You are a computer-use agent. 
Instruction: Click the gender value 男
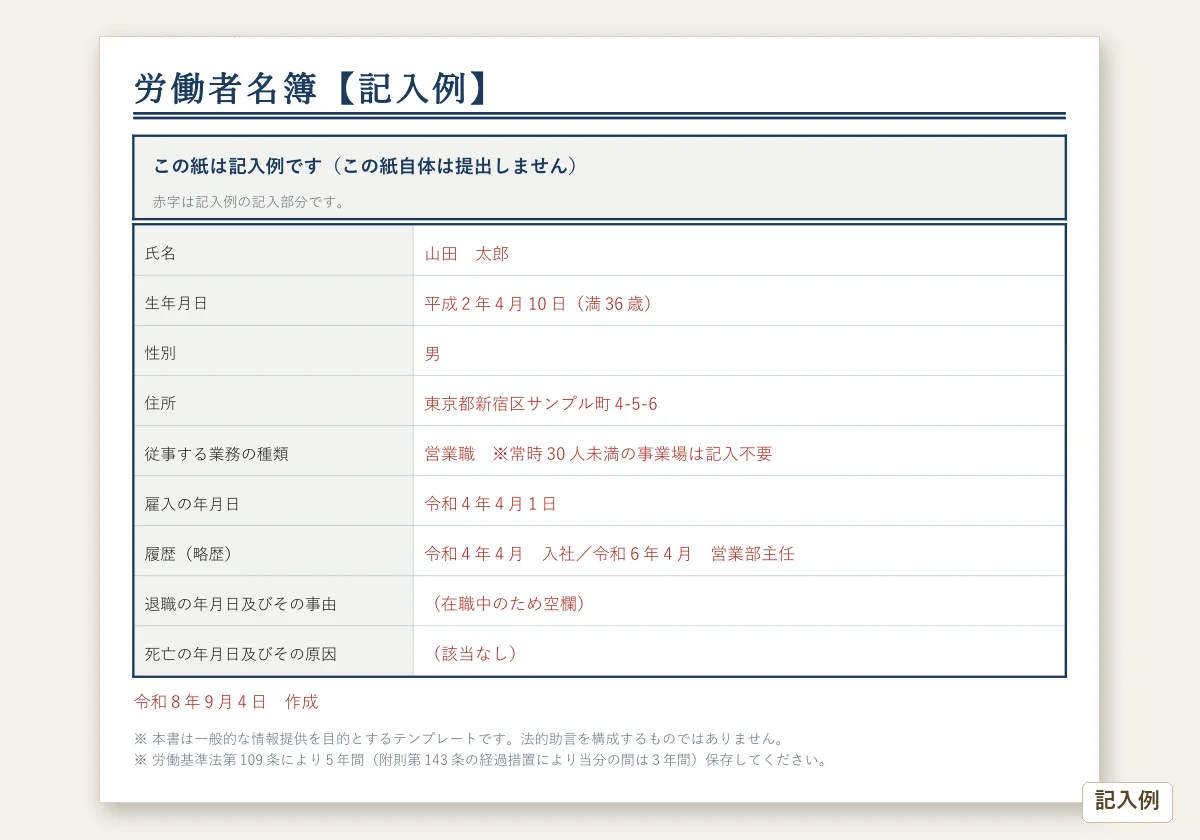(x=432, y=354)
